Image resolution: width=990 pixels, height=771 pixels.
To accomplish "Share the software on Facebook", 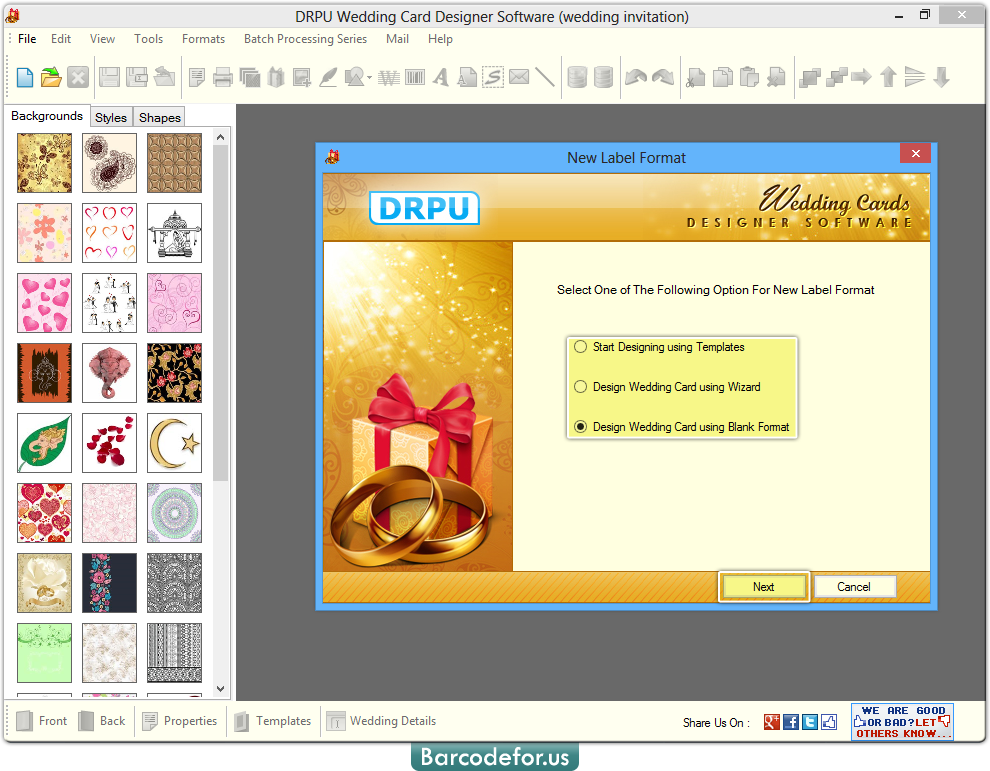I will pyautogui.click(x=791, y=722).
